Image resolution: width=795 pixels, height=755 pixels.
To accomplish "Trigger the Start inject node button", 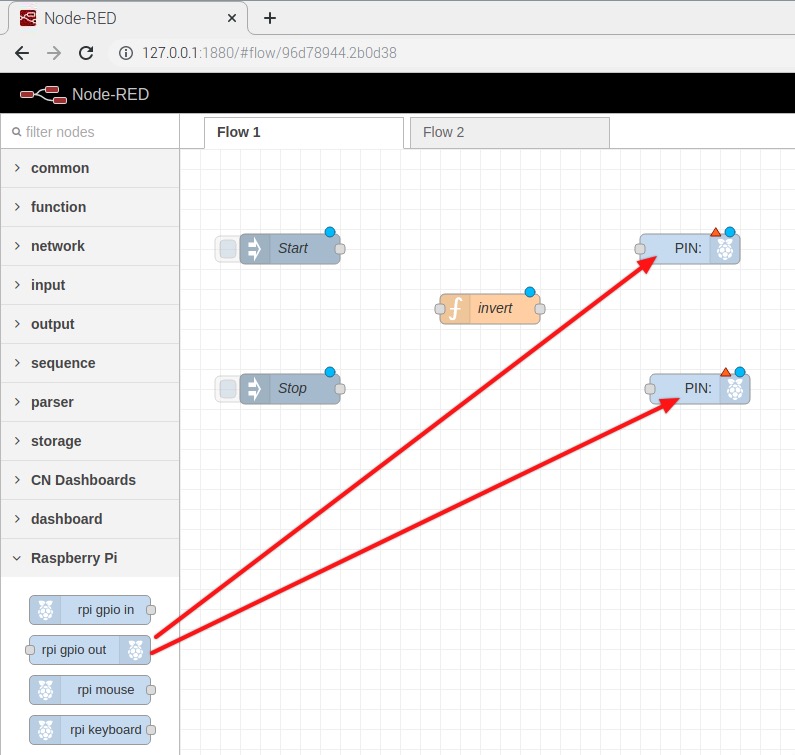I will 228,249.
